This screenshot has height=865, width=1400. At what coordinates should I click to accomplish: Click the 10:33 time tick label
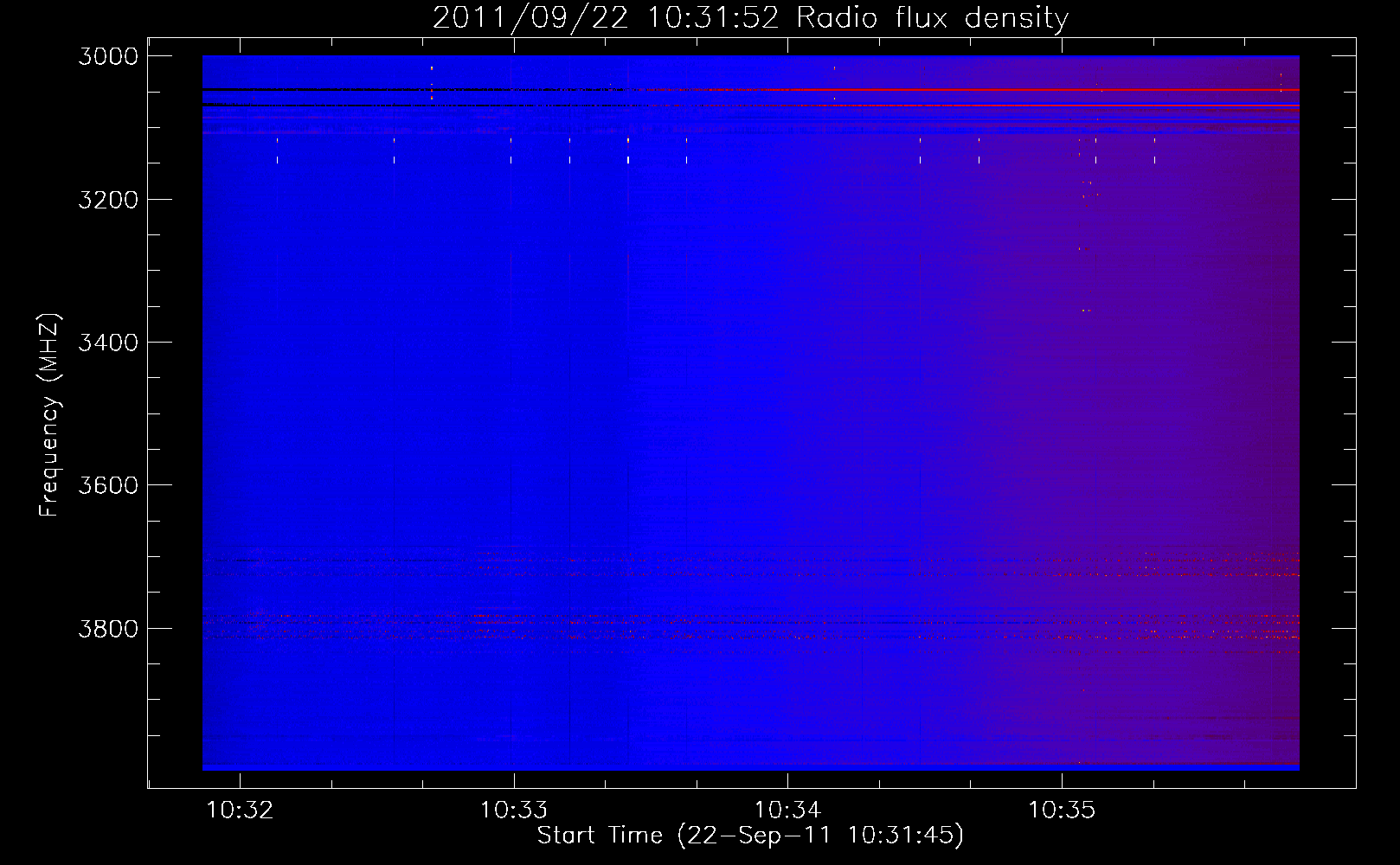coord(514,811)
